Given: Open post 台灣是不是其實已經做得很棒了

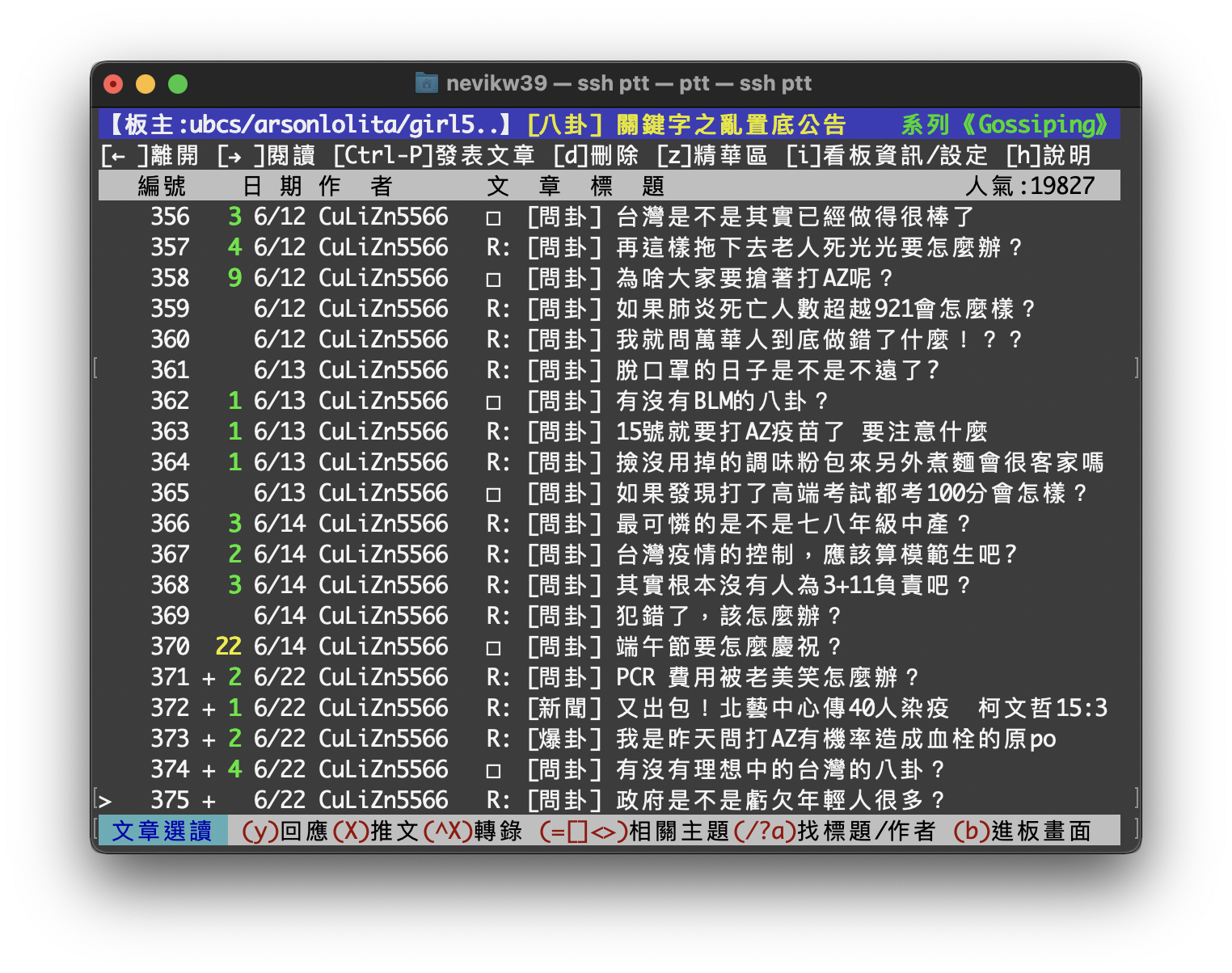Looking at the screenshot, I should tap(795, 217).
